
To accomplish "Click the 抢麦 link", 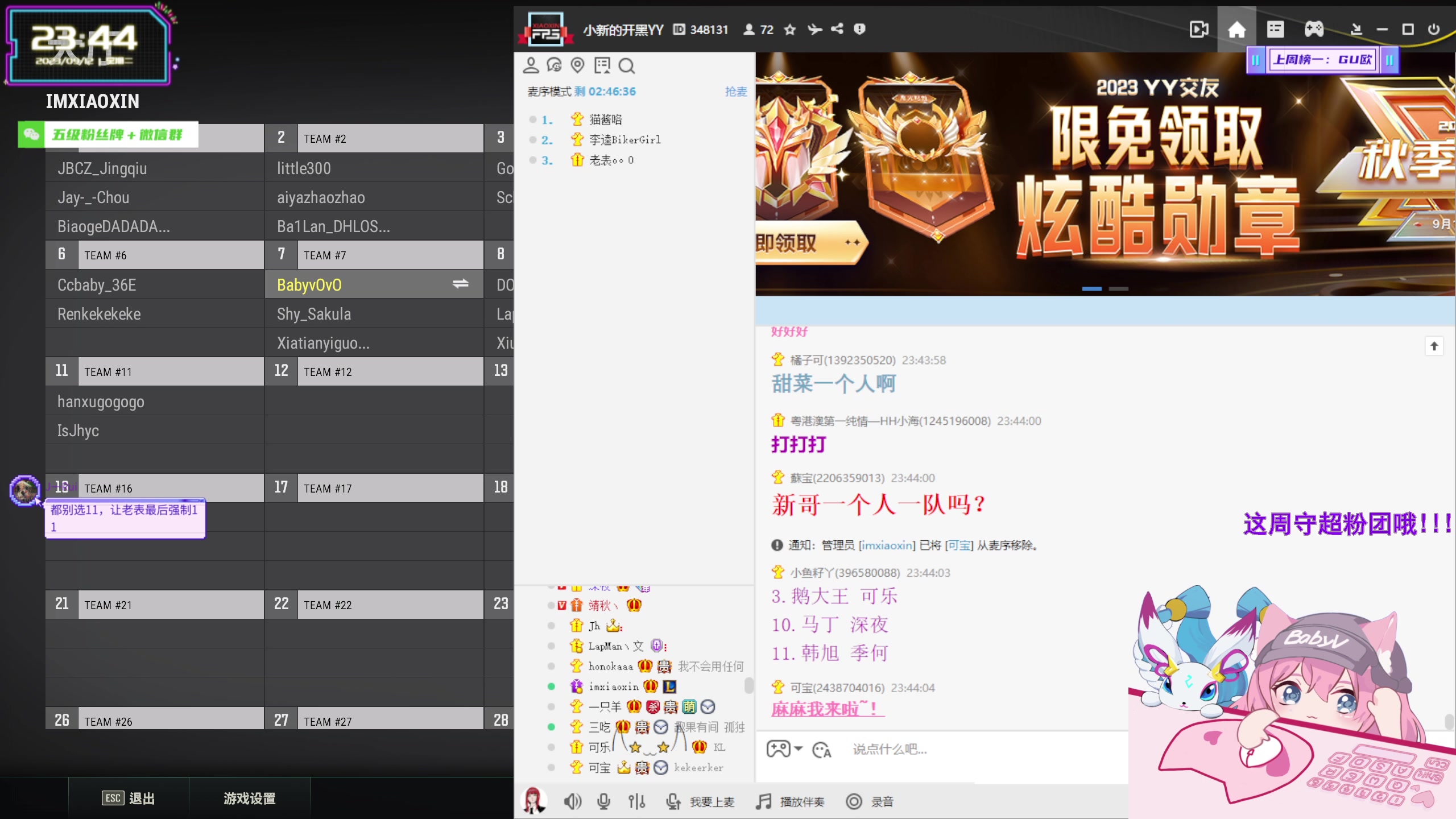I will click(x=735, y=92).
